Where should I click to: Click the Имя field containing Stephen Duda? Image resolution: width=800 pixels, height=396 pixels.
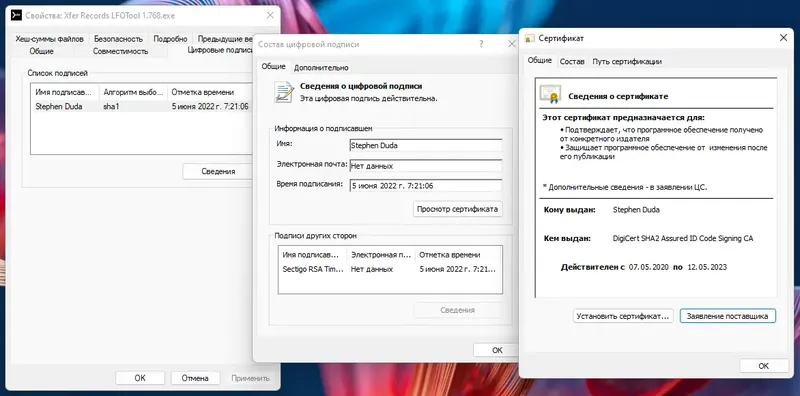pyautogui.click(x=426, y=145)
